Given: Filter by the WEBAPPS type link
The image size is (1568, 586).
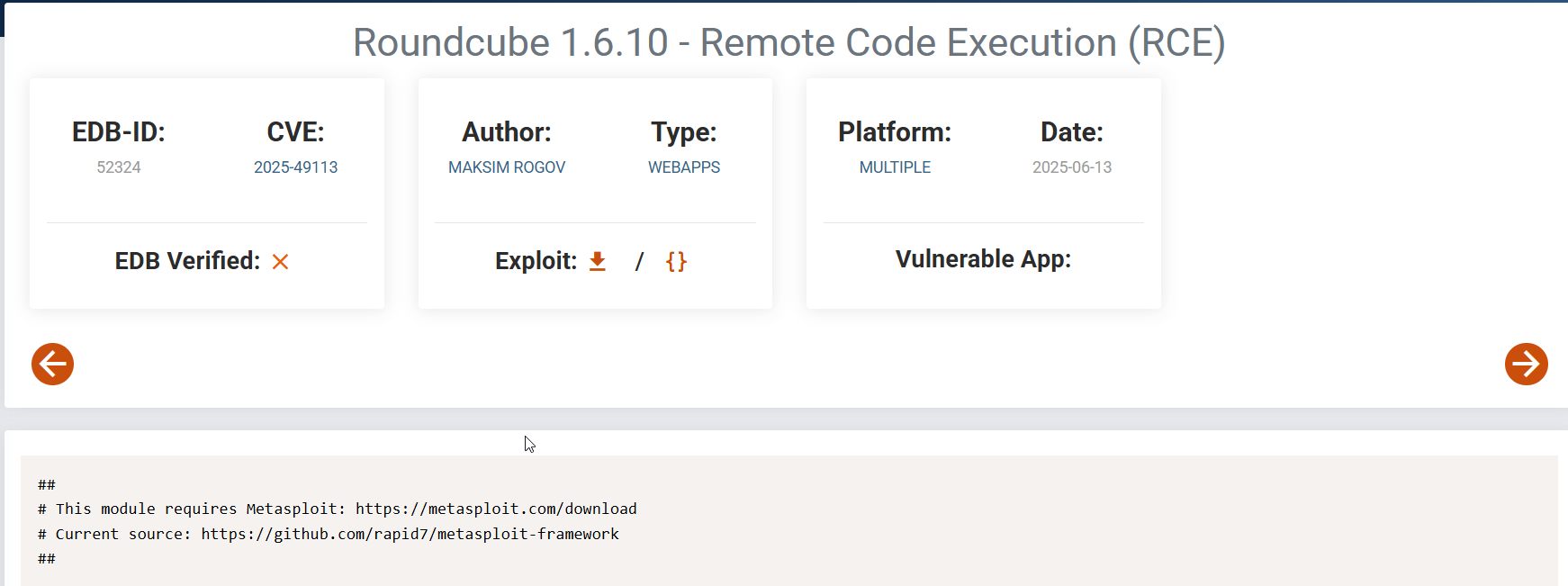Looking at the screenshot, I should (x=684, y=167).
